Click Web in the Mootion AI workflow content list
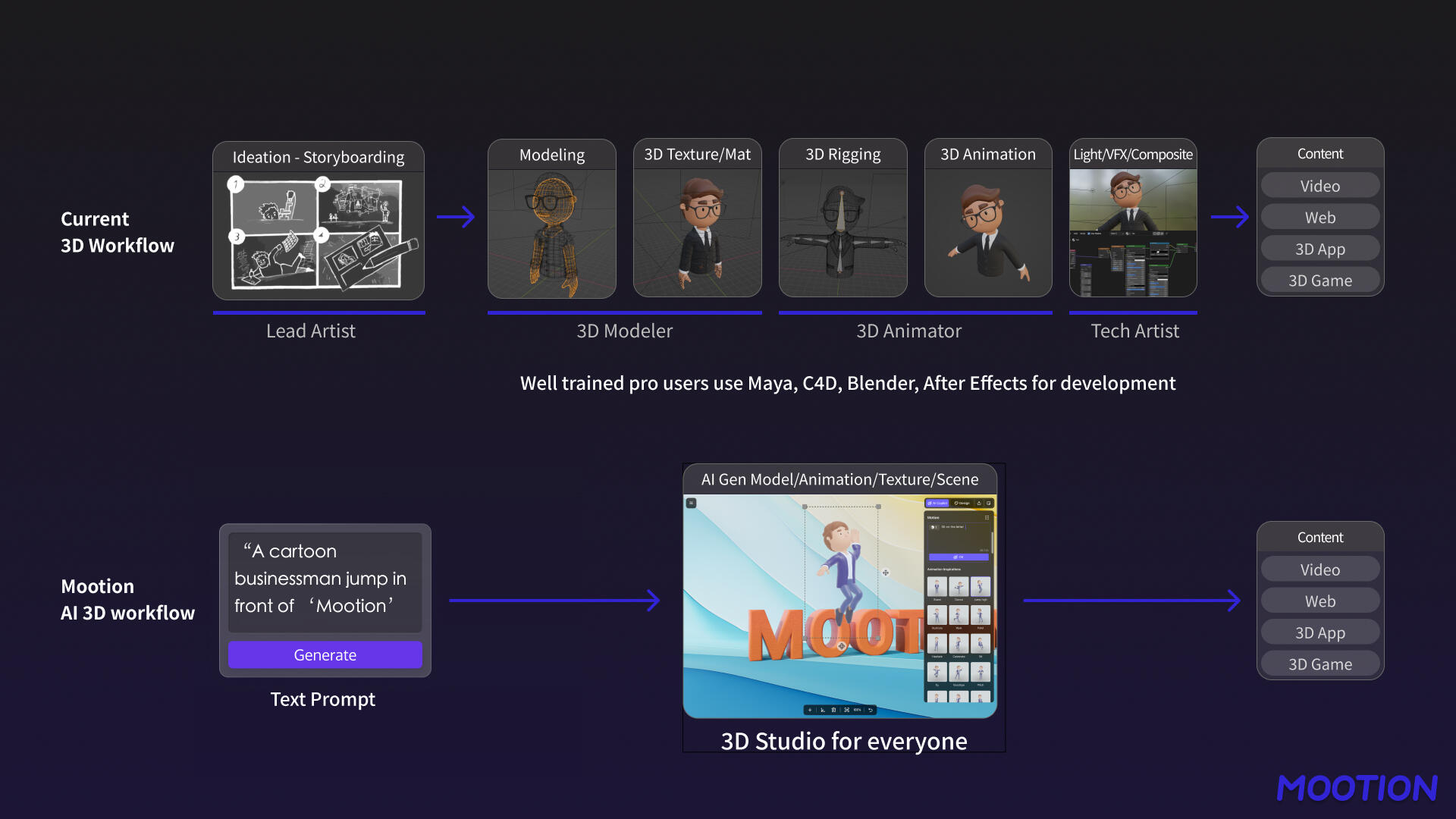Viewport: 1456px width, 819px height. click(1320, 601)
